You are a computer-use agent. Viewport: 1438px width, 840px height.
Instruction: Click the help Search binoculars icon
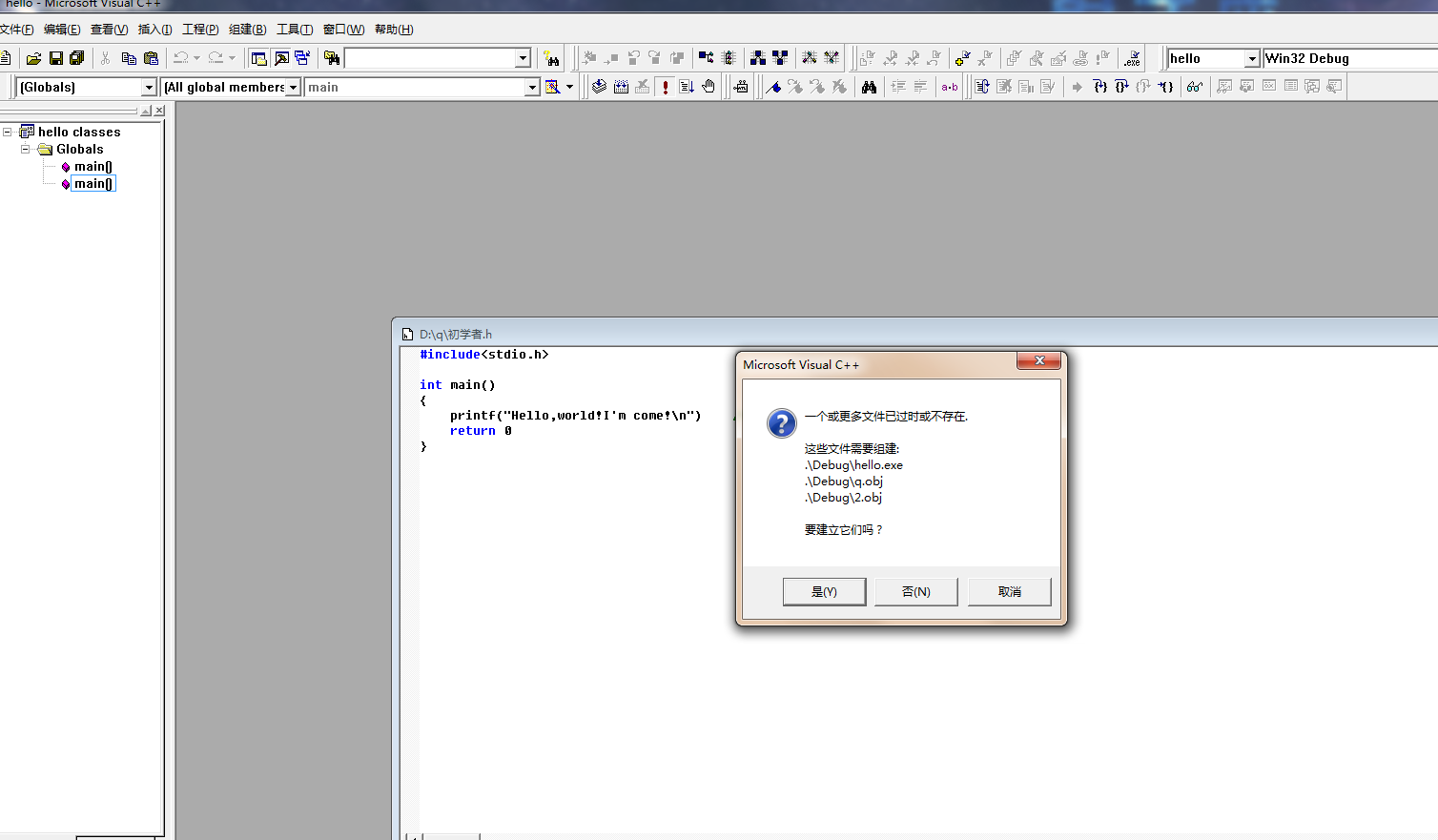(551, 58)
